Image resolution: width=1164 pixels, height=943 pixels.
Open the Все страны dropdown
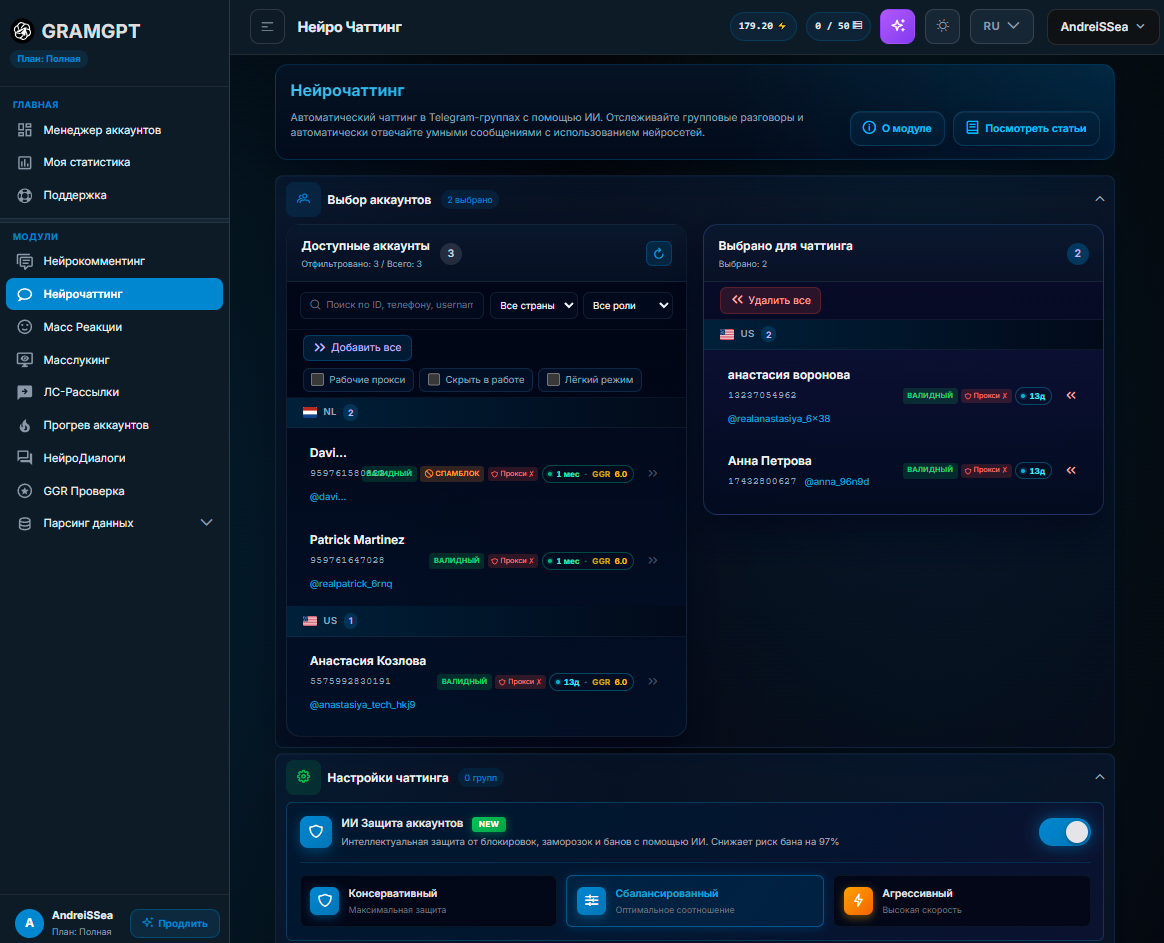(x=534, y=305)
